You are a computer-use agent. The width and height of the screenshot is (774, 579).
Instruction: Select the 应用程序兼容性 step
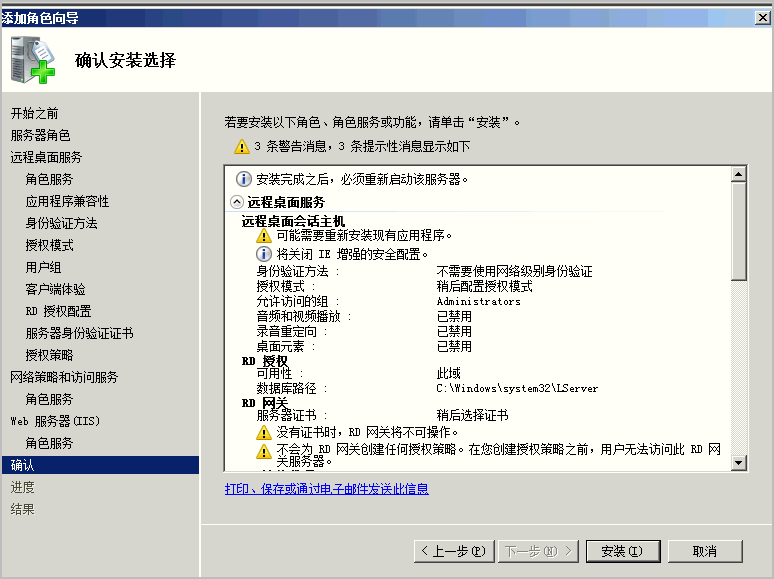pos(68,201)
